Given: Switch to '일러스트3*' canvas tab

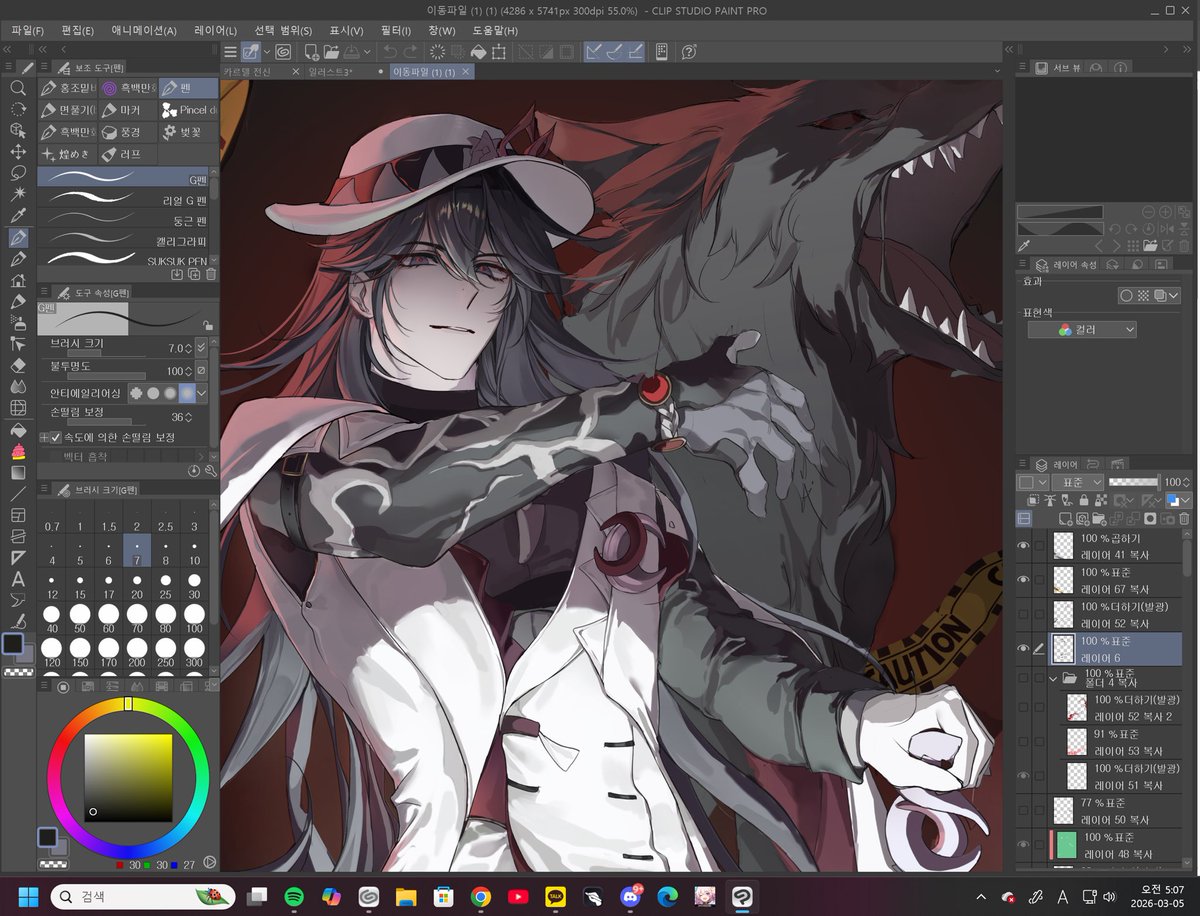Looking at the screenshot, I should pyautogui.click(x=332, y=72).
